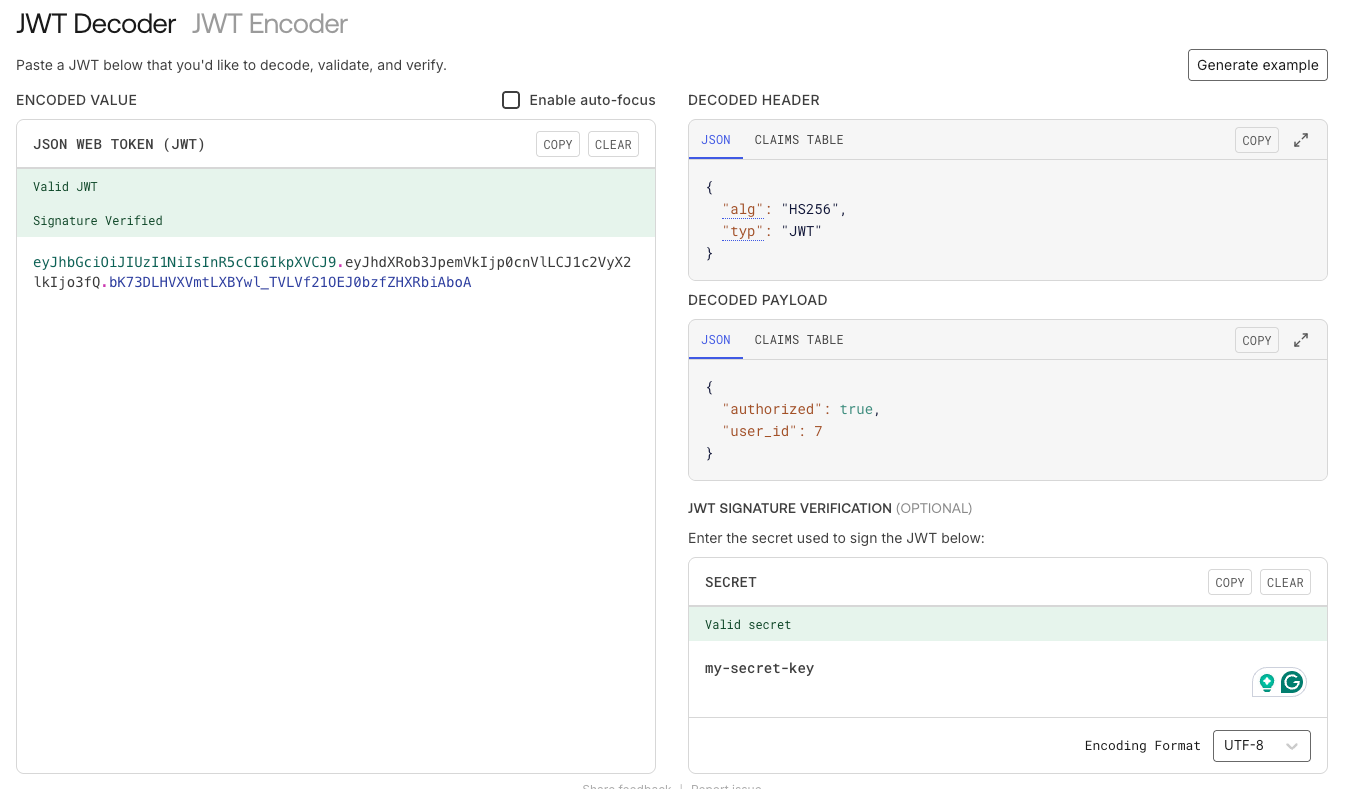Expand the Decoded Header panel fullscreen
The image size is (1351, 789).
click(1301, 141)
